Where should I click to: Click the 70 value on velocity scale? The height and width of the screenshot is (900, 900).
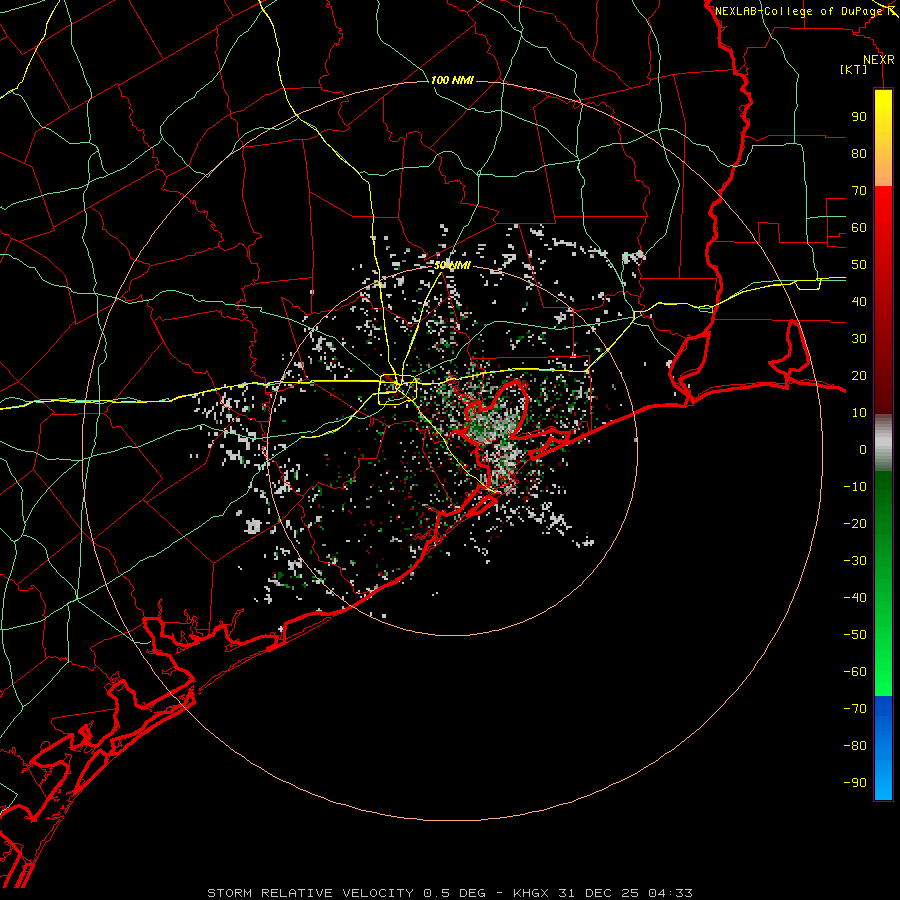[x=859, y=191]
